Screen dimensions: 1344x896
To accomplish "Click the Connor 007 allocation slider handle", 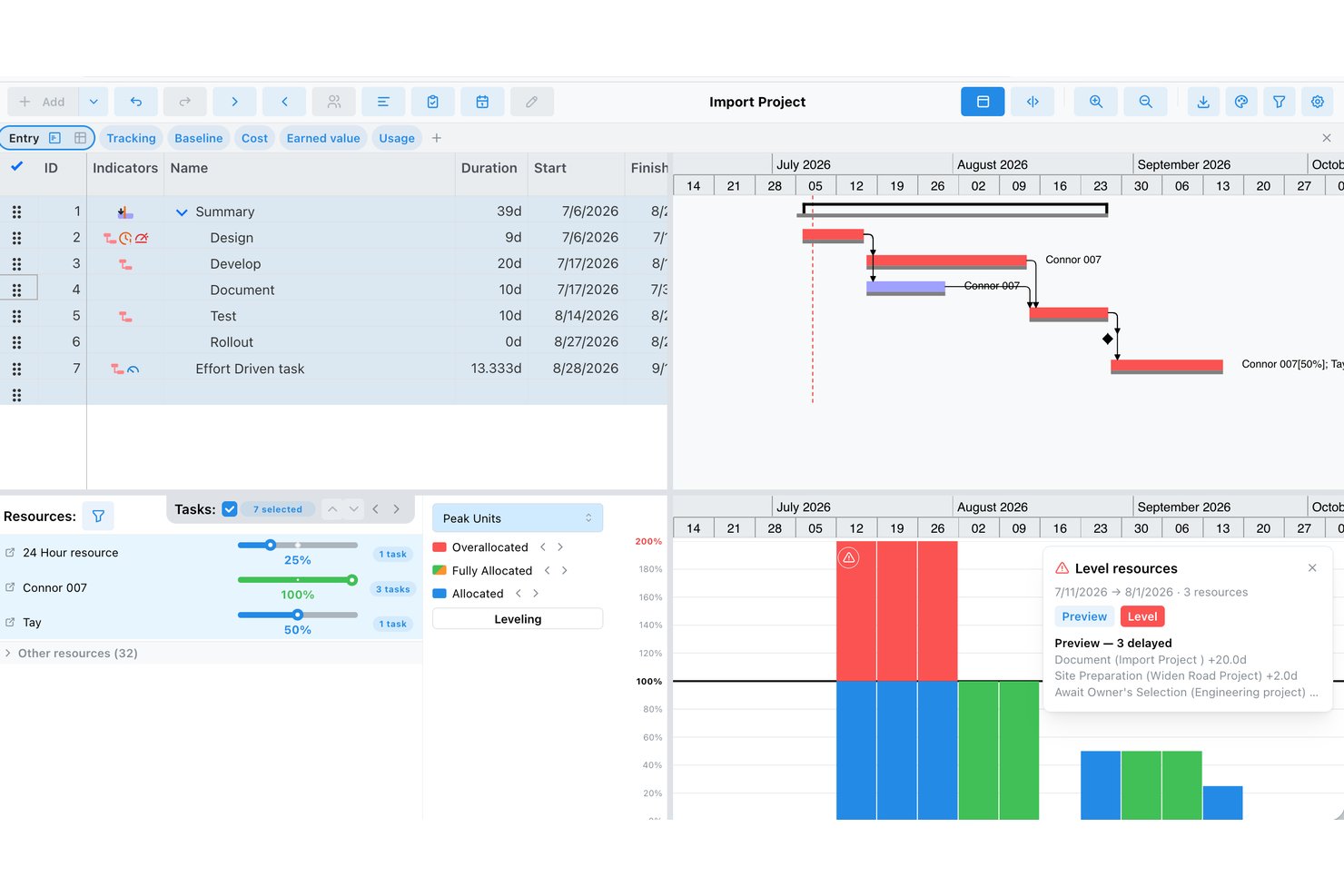I will (x=352, y=580).
